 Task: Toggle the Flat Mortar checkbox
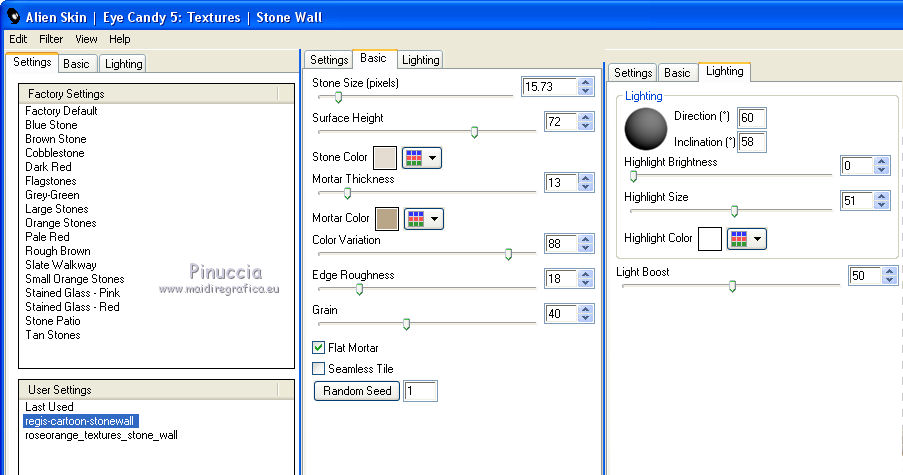pyautogui.click(x=318, y=348)
